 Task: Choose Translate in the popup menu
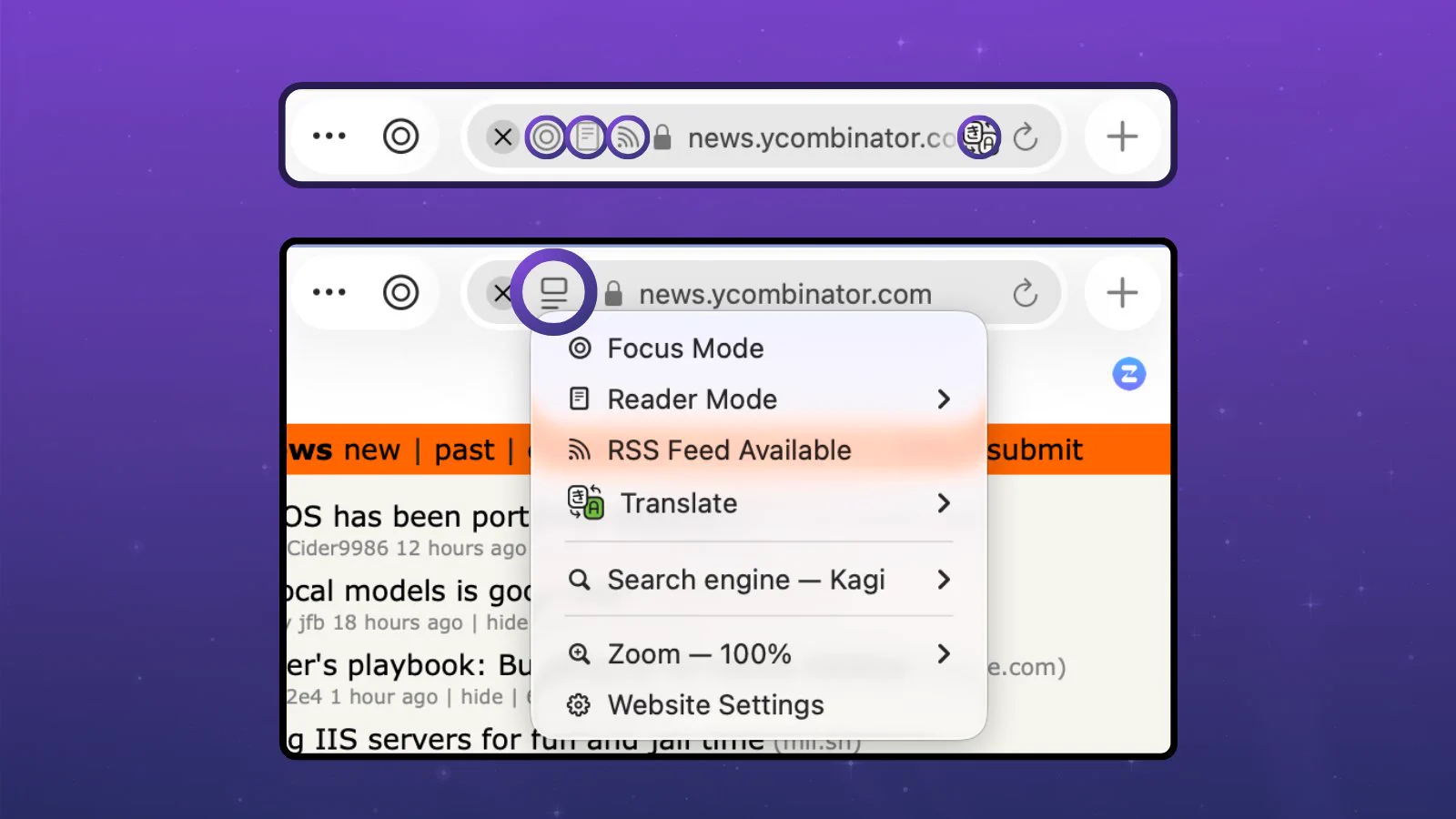[758, 503]
